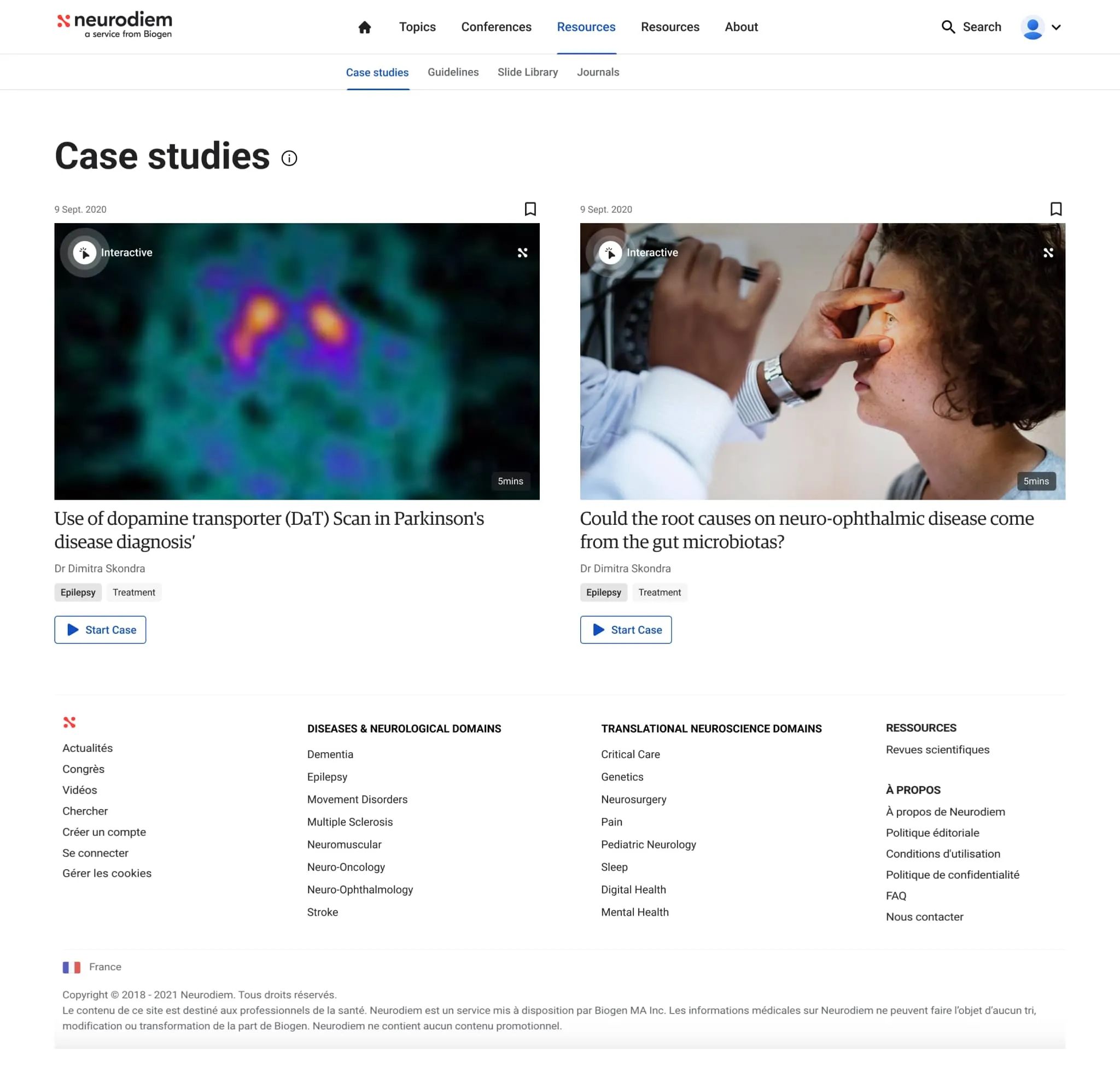Click the info icon beside Case studies
Viewport: 1120px width, 1089px height.
coord(289,158)
